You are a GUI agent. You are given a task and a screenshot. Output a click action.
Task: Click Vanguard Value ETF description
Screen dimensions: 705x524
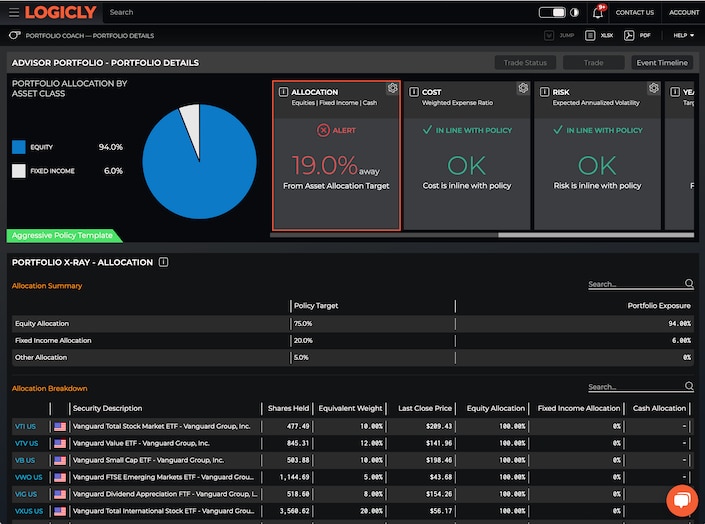click(x=141, y=443)
